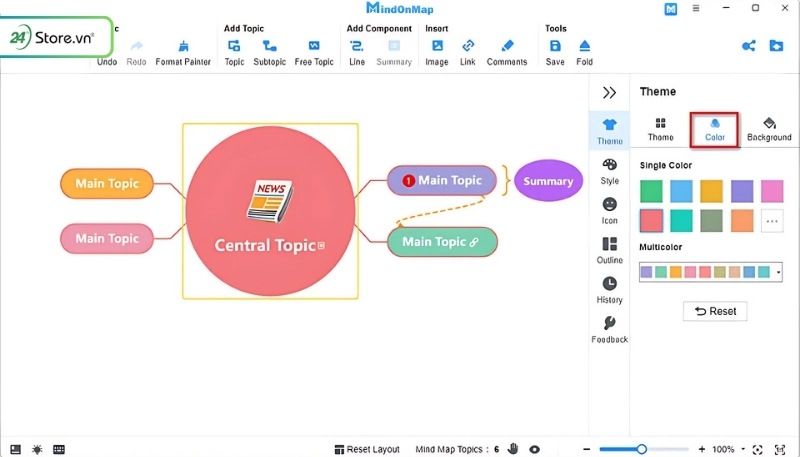The width and height of the screenshot is (800, 457).
Task: Activate the Format Painter tool
Action: [x=183, y=53]
